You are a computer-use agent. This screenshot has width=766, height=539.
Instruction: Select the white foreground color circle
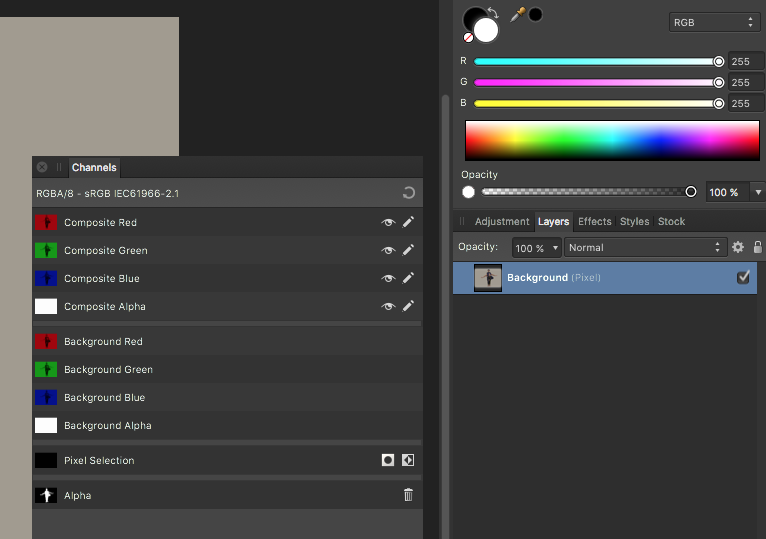(x=486, y=31)
